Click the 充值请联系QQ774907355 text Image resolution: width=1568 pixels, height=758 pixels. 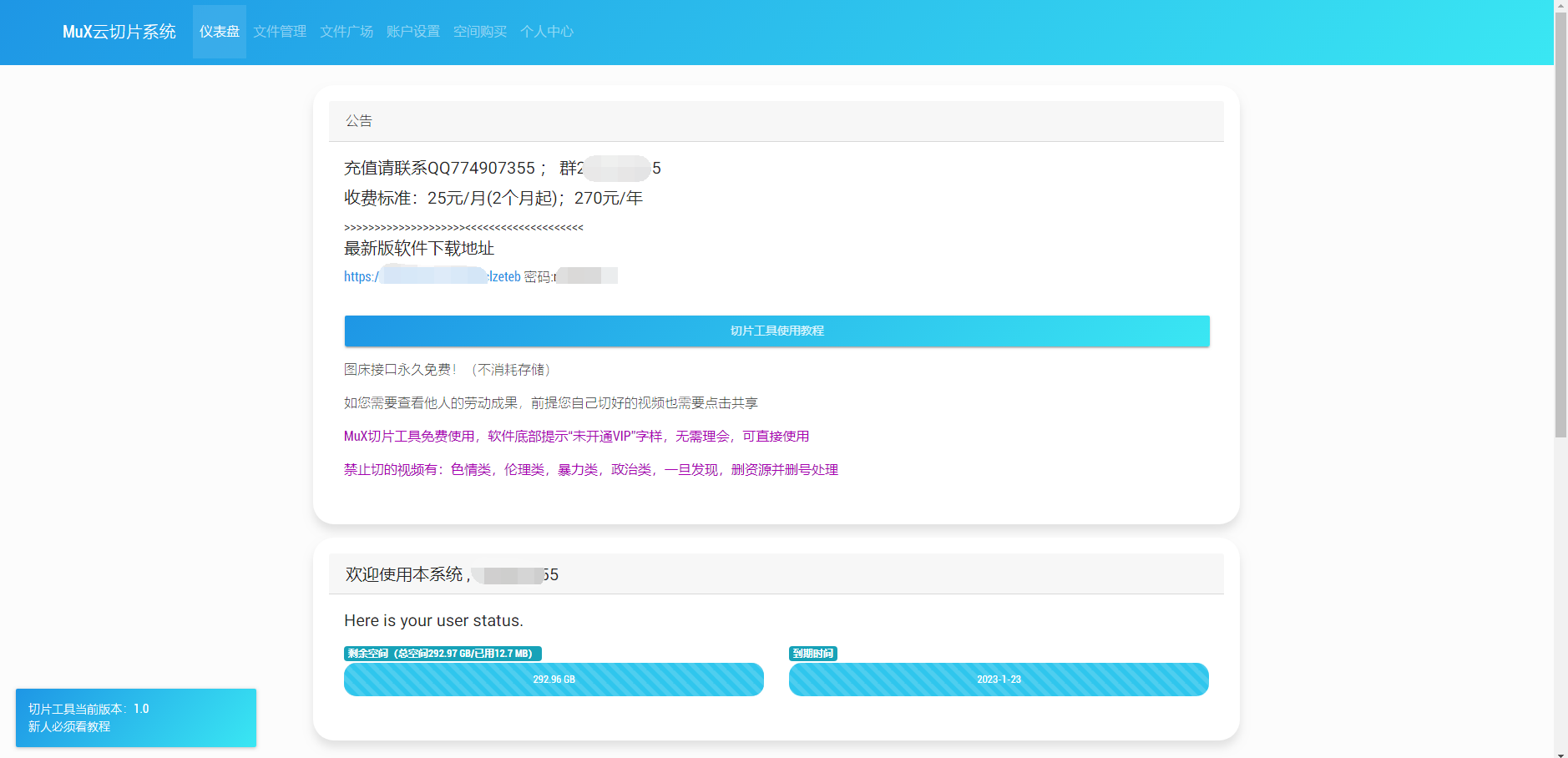coord(439,168)
